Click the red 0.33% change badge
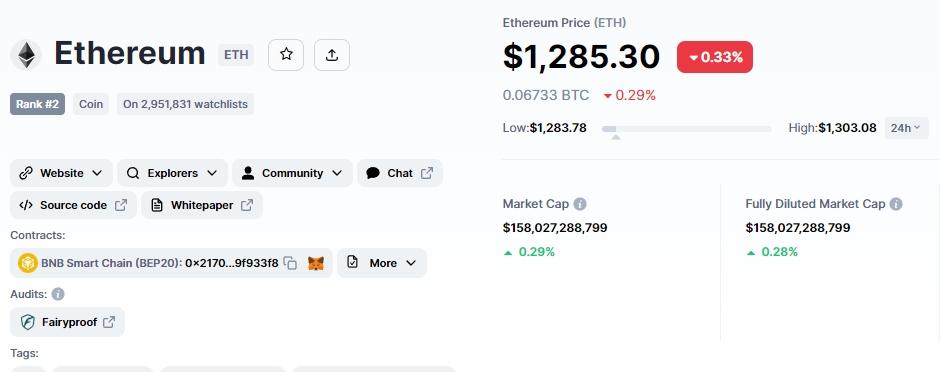 [715, 58]
